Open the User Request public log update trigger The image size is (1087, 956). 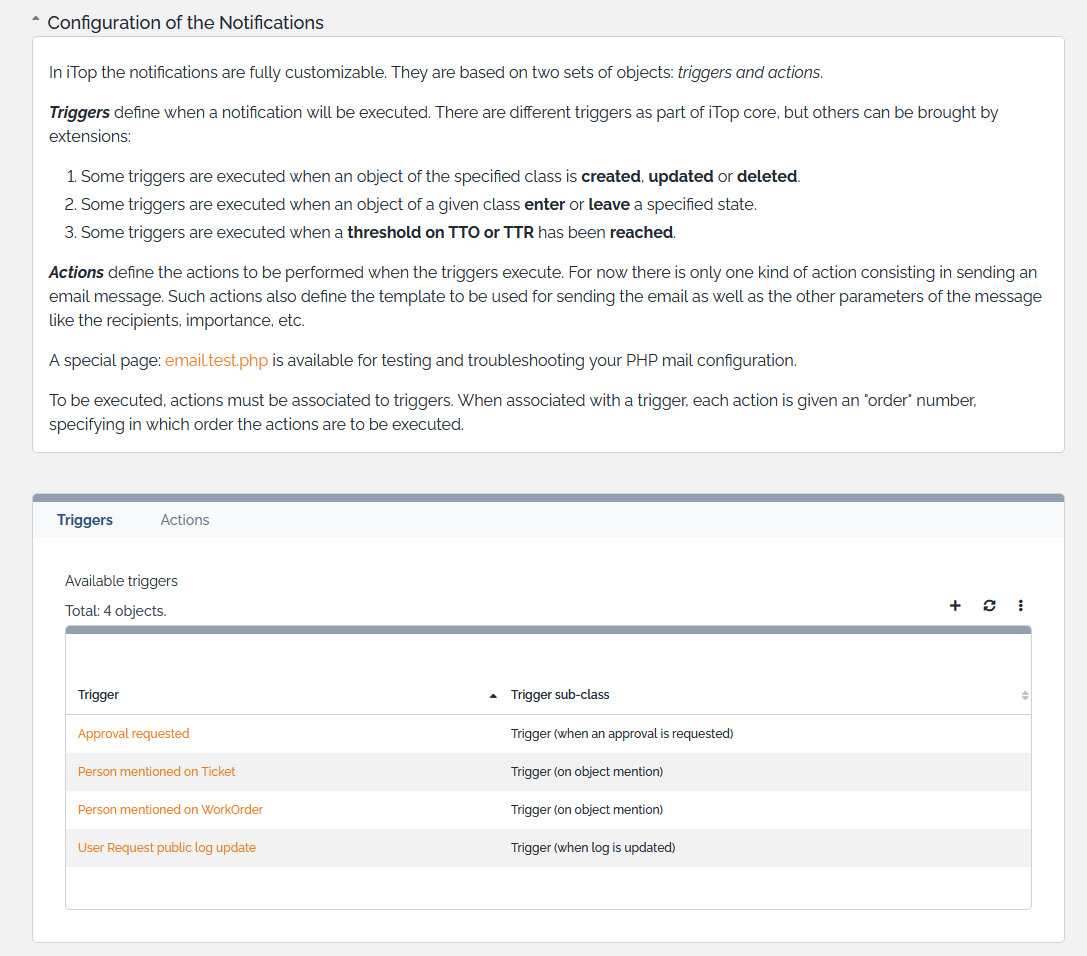coord(167,848)
